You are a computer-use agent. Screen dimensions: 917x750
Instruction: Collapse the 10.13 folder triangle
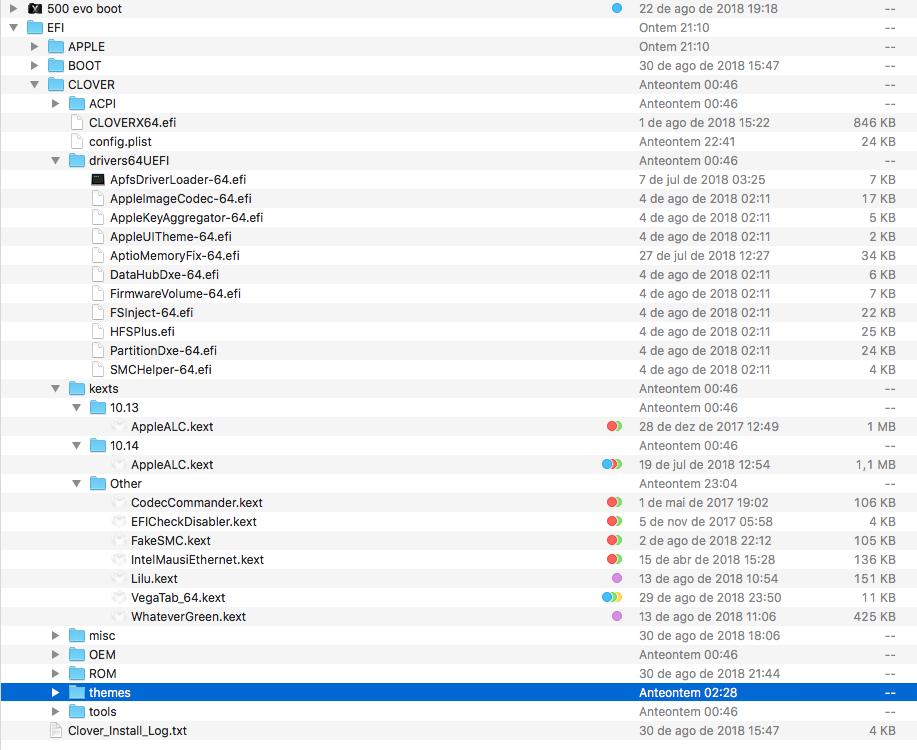[x=77, y=408]
